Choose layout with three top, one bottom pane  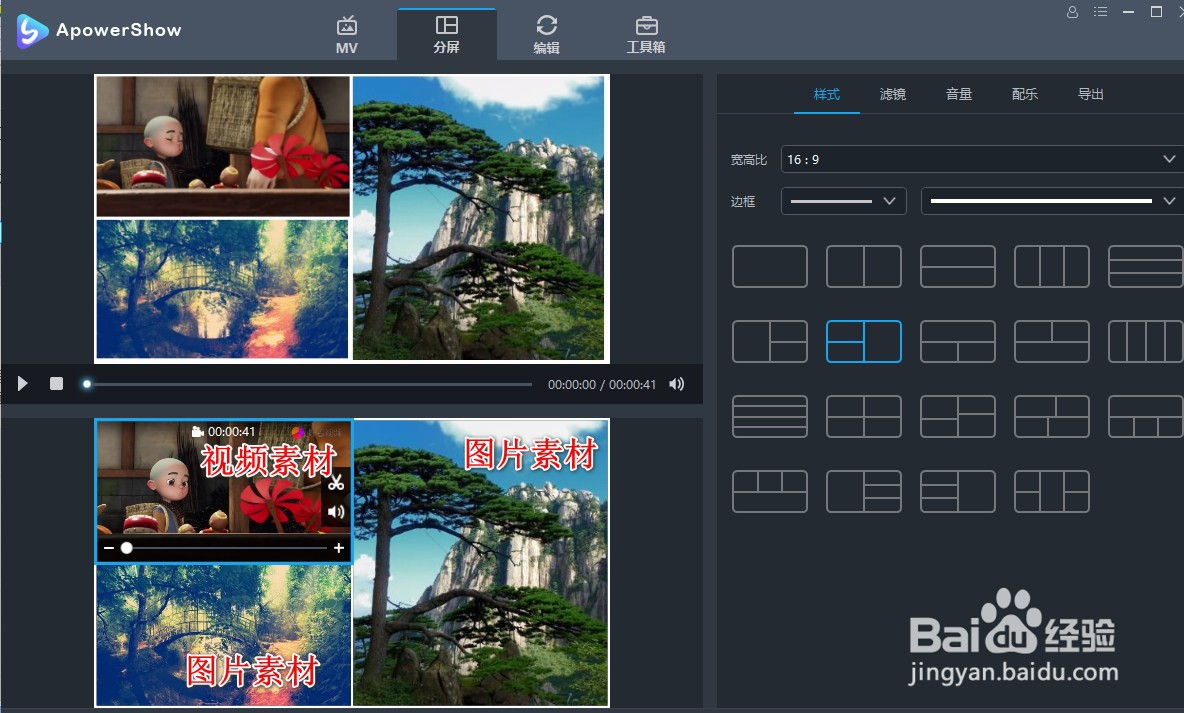[x=769, y=492]
